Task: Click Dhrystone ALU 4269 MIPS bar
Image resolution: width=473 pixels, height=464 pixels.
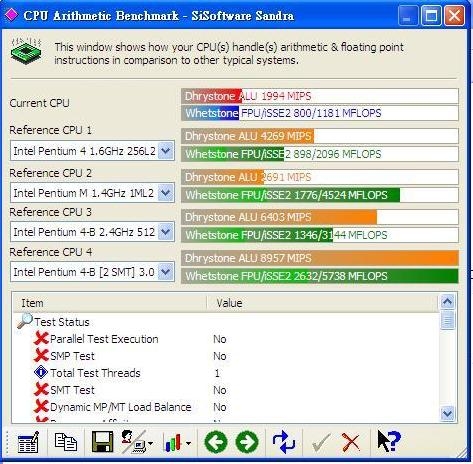Action: click(x=320, y=136)
